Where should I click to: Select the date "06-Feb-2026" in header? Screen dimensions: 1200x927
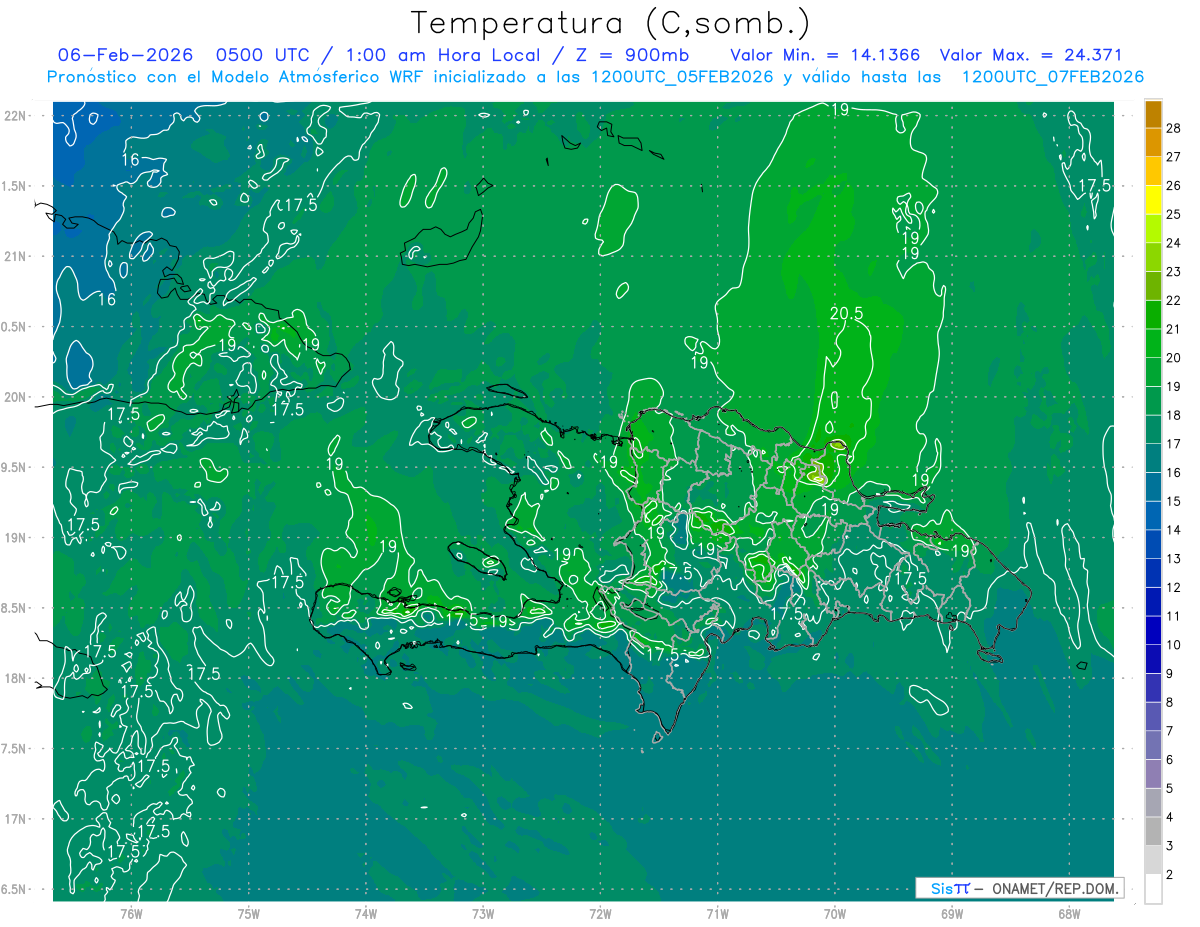(125, 55)
